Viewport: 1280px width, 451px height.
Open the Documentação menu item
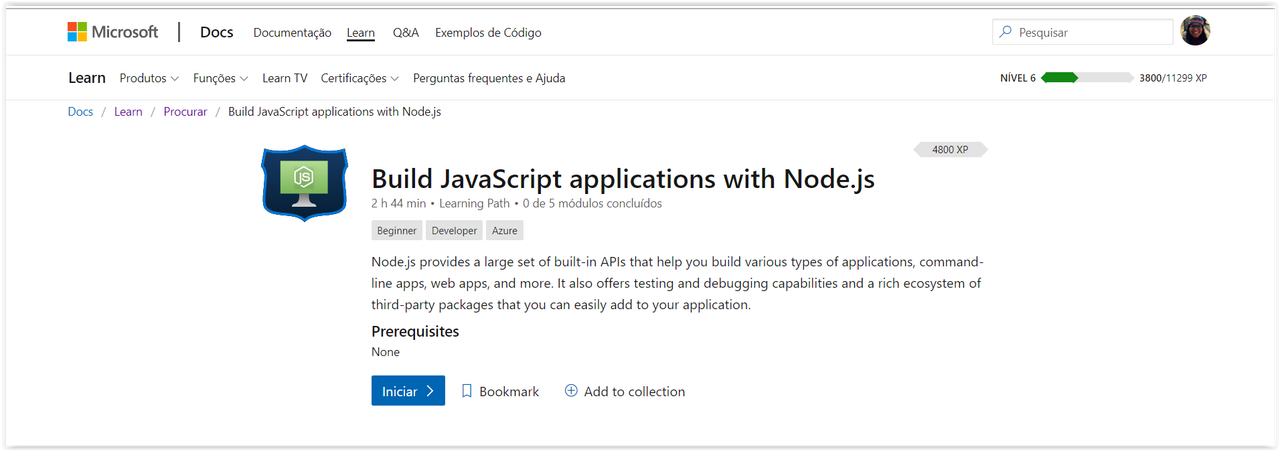[x=292, y=33]
